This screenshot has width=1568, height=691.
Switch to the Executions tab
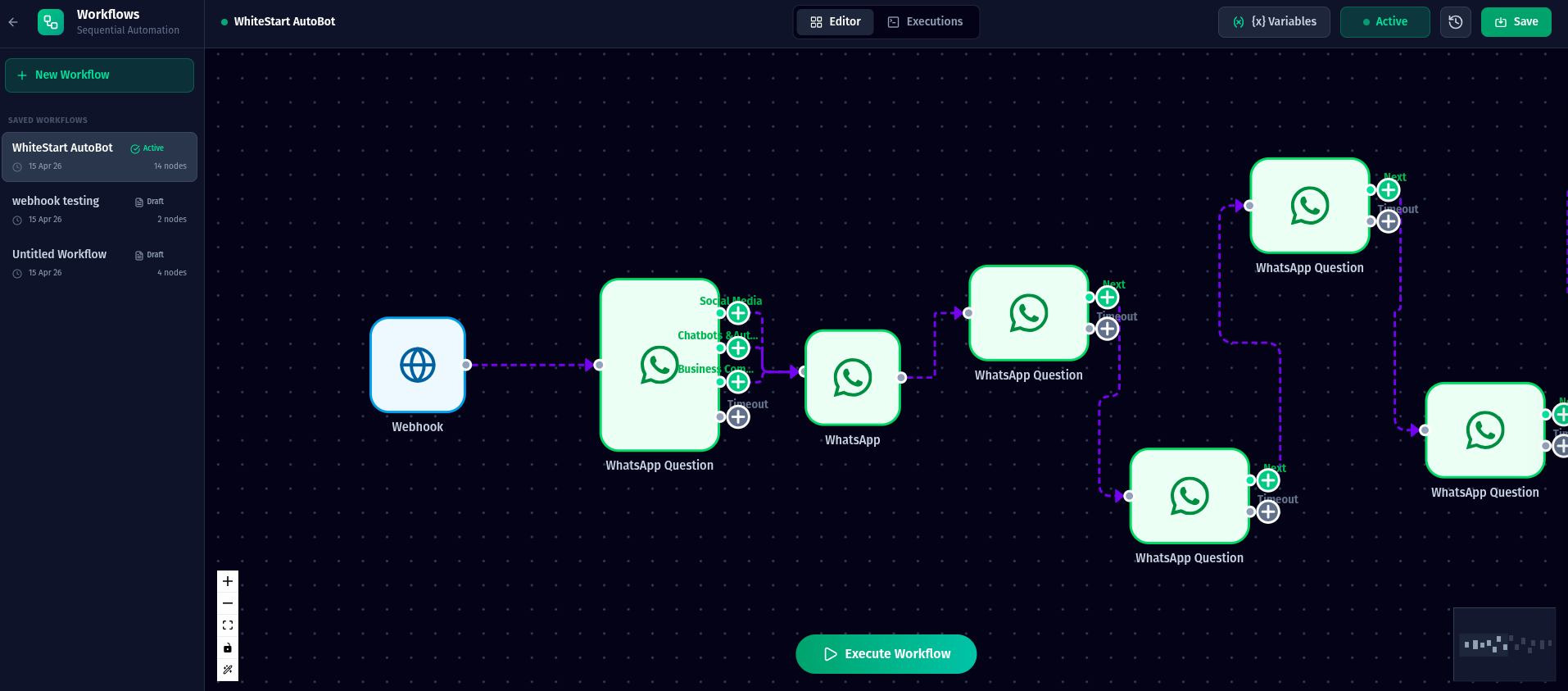point(926,22)
